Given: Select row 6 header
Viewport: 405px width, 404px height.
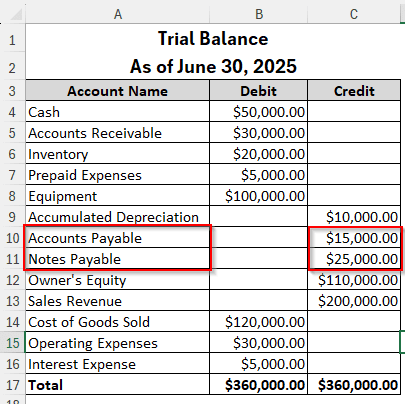Looking at the screenshot, I should pos(13,154).
